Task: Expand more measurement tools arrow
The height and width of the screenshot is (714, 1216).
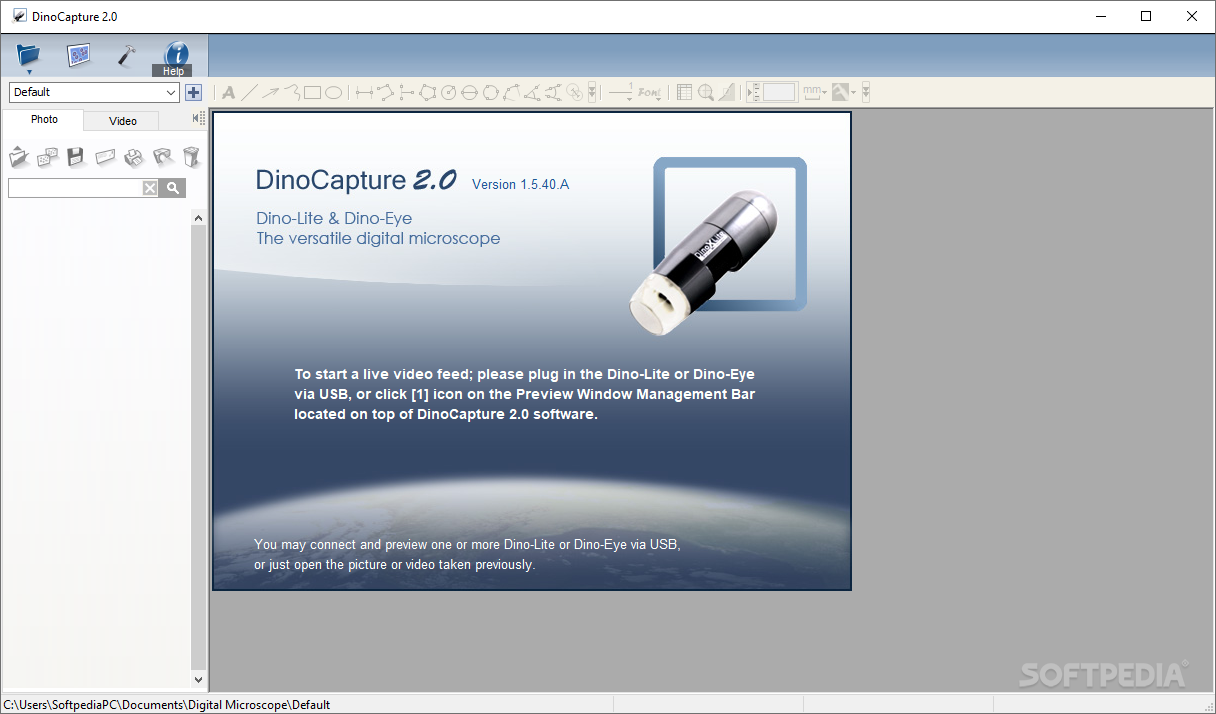Action: (x=592, y=92)
